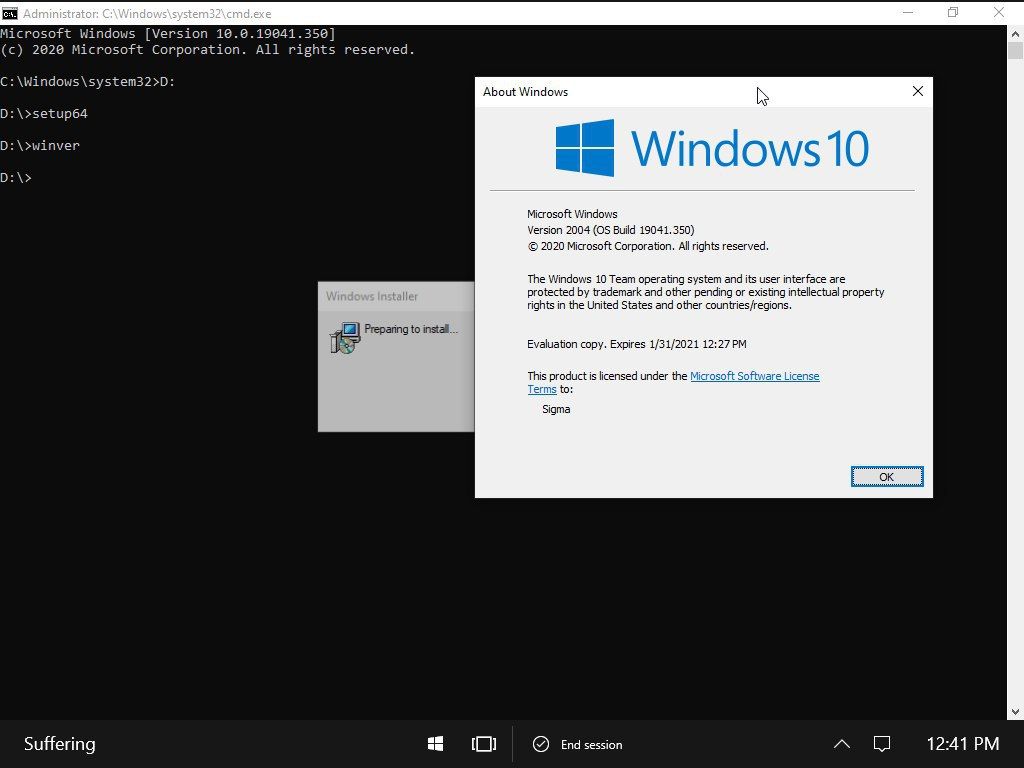Click the 12:41 PM clock
The image size is (1024, 768).
(963, 744)
